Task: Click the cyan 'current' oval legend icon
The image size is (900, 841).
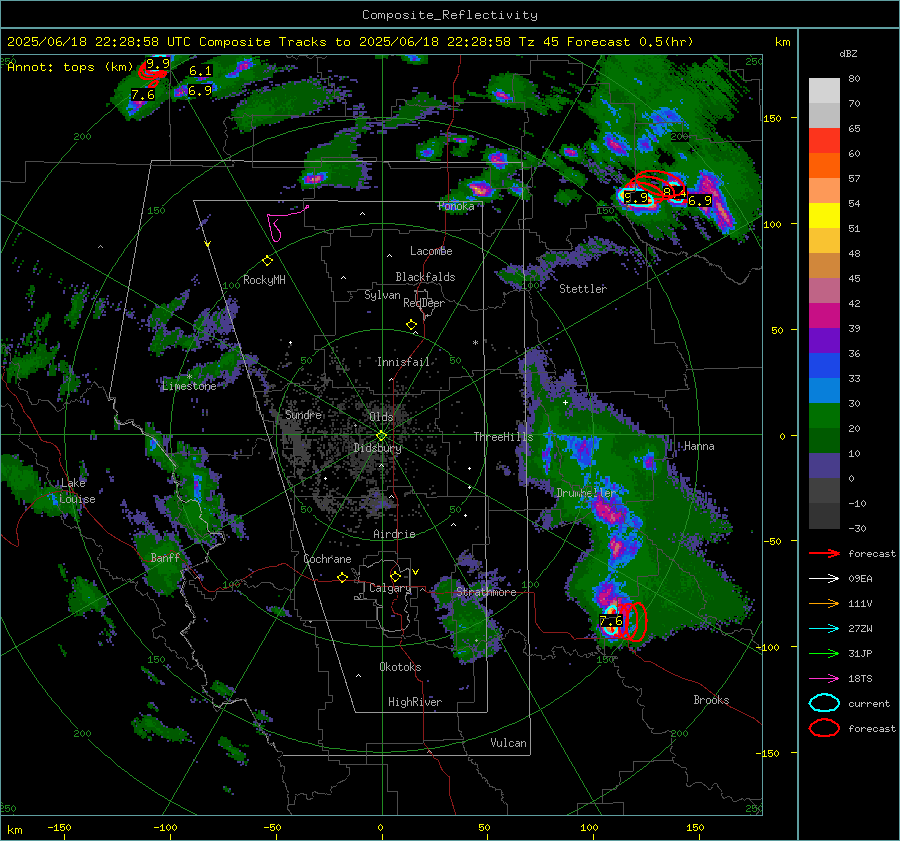Action: 824,703
